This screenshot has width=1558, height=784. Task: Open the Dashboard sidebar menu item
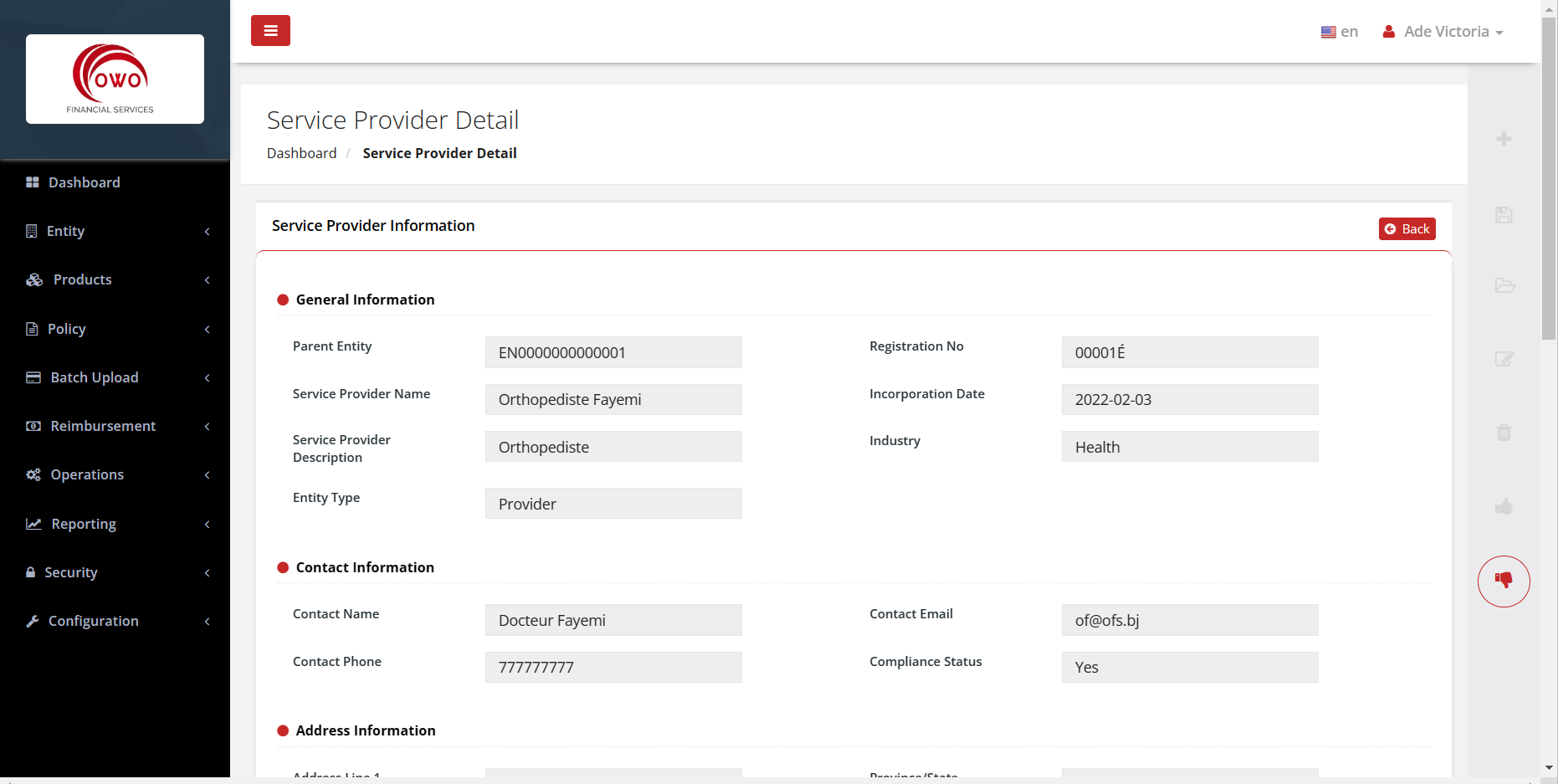[x=115, y=182]
